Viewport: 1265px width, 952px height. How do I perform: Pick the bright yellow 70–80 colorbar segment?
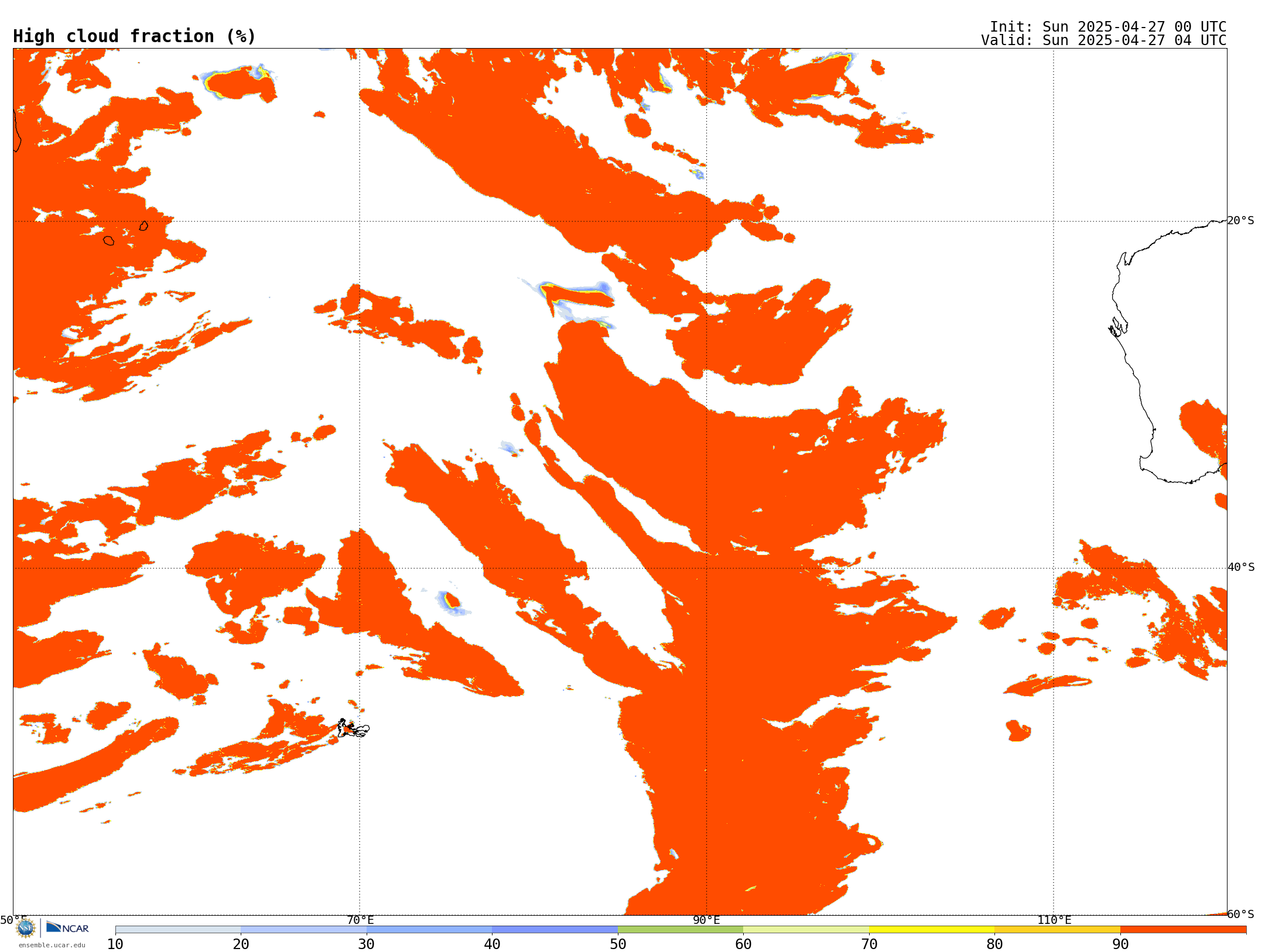tap(932, 930)
